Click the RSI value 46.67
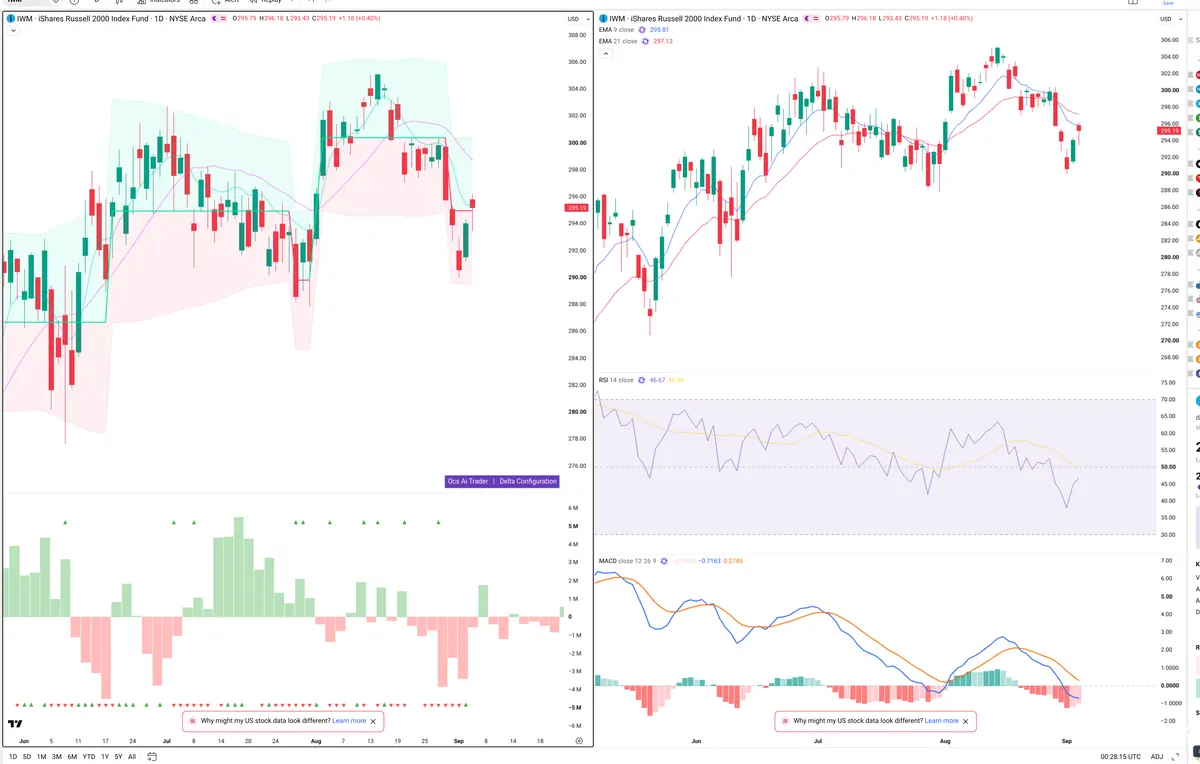This screenshot has height=764, width=1200. tap(657, 380)
